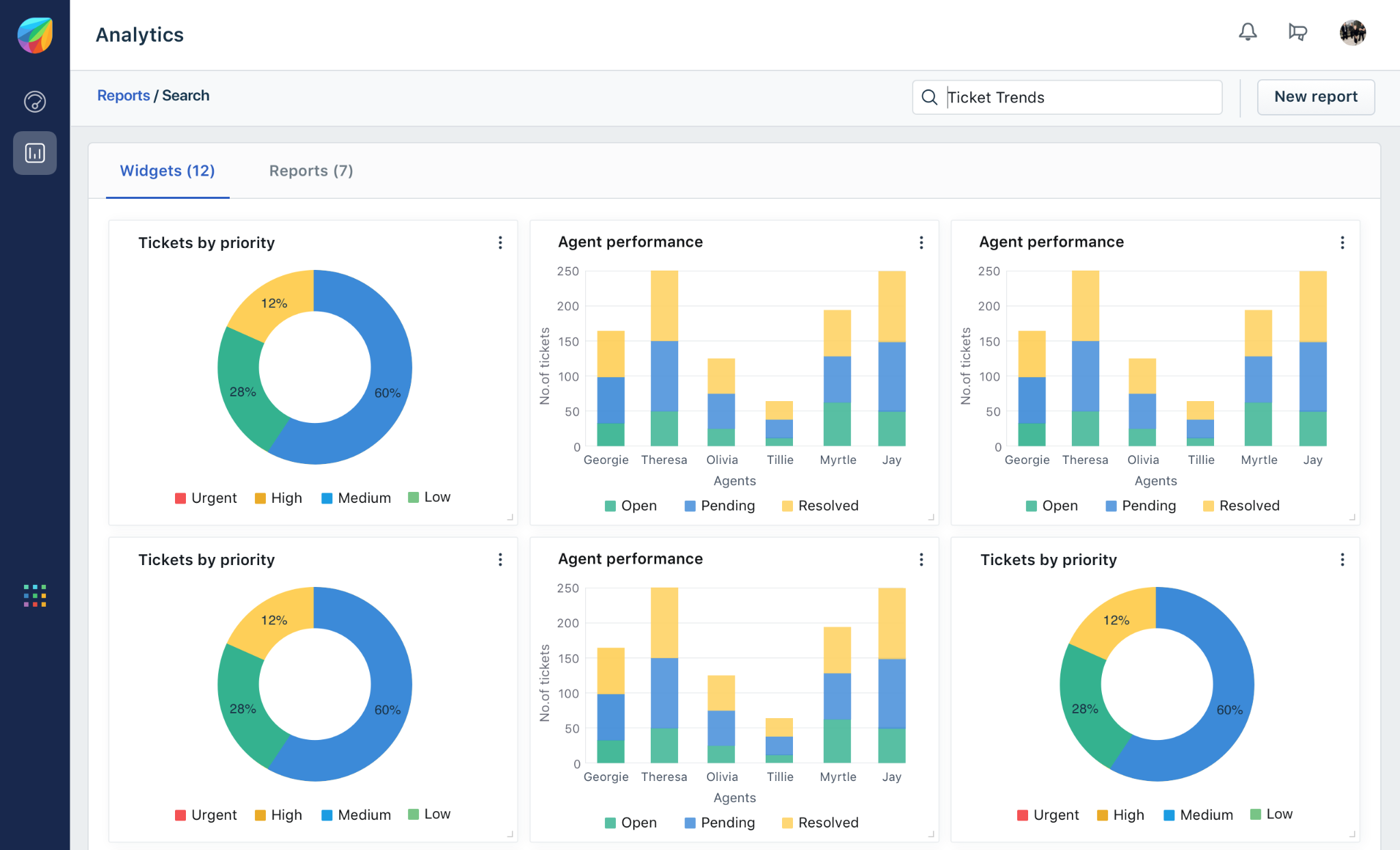
Task: Open the user profile avatar
Action: (1352, 33)
